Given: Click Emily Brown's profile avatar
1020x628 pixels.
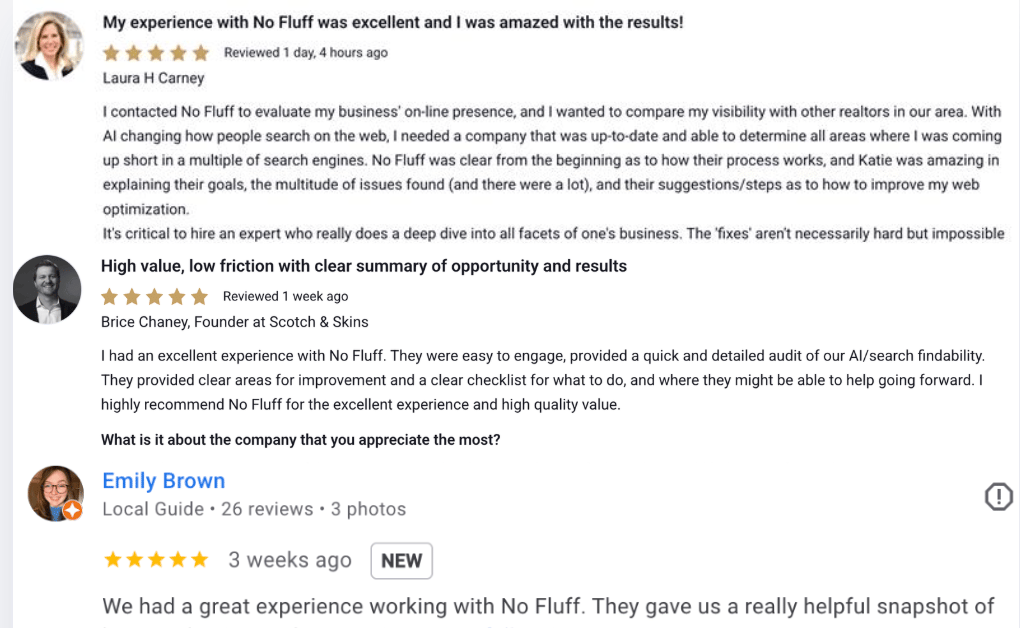Looking at the screenshot, I should [55, 493].
